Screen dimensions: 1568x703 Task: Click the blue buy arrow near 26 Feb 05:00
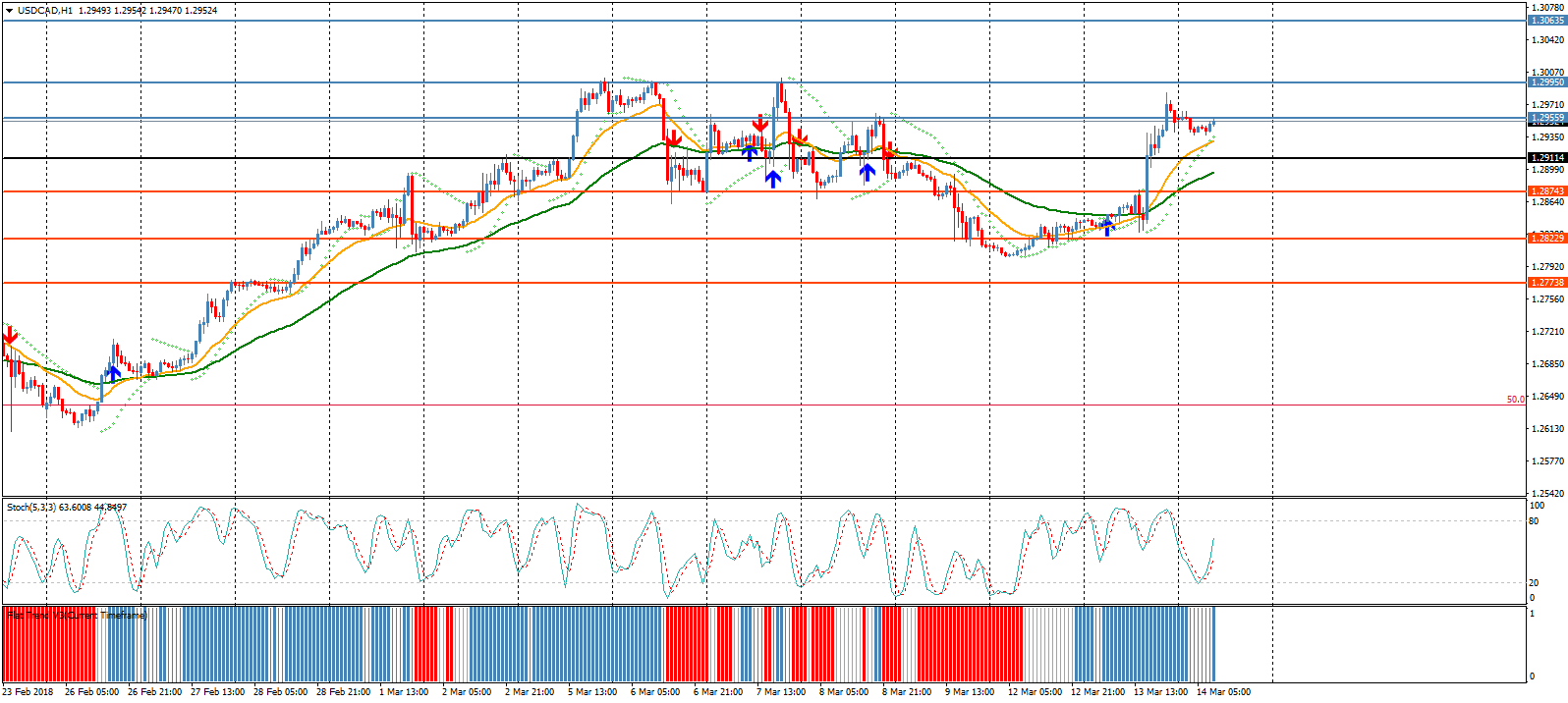pyautogui.click(x=113, y=373)
